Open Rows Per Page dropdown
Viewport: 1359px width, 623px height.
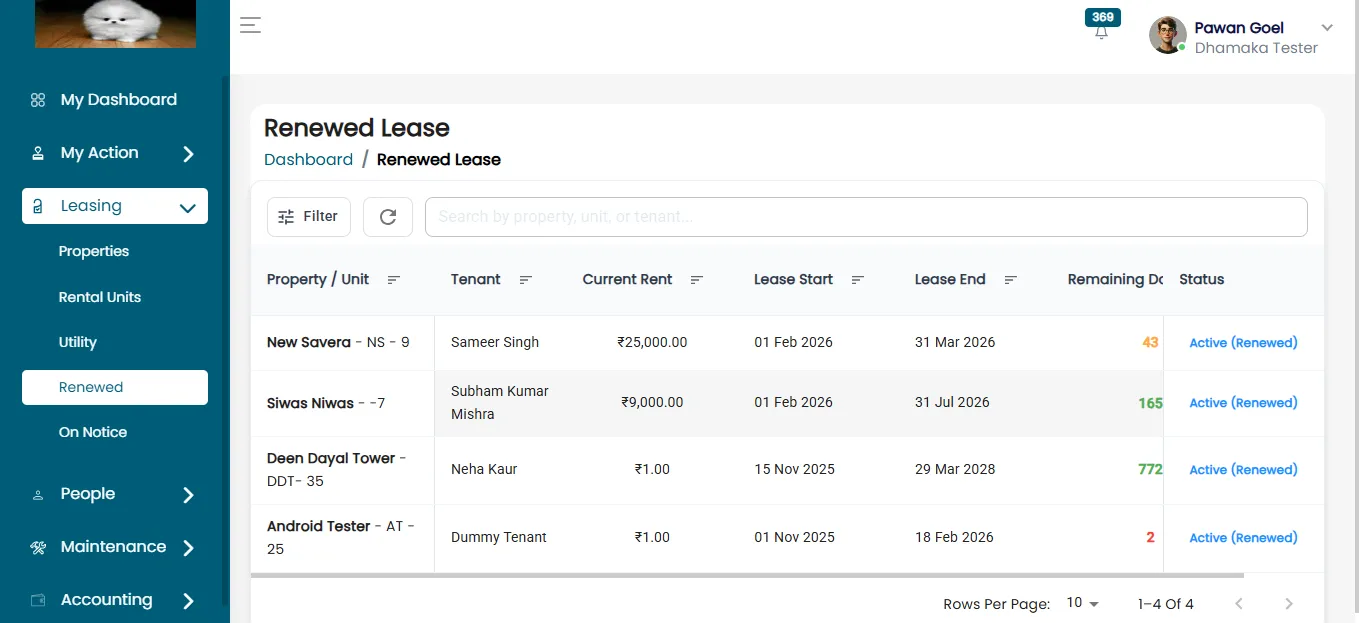click(x=1082, y=603)
